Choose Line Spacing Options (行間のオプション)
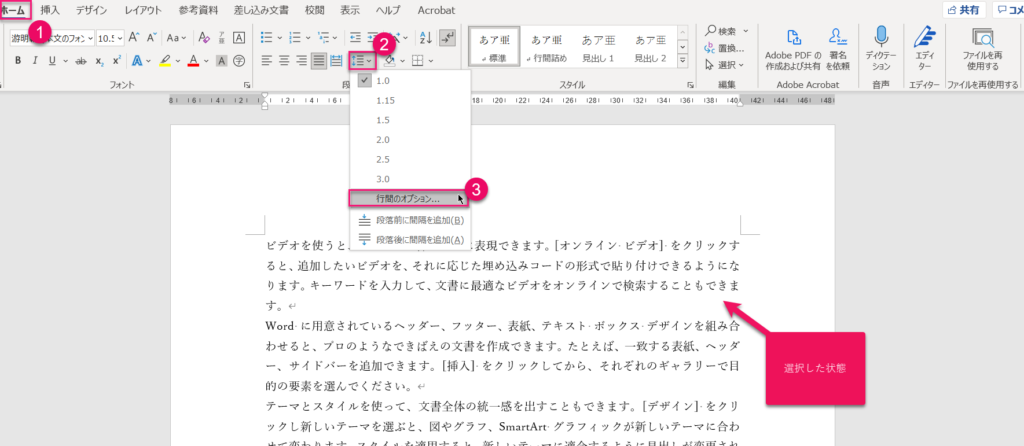The width and height of the screenshot is (1024, 446). pyautogui.click(x=407, y=198)
